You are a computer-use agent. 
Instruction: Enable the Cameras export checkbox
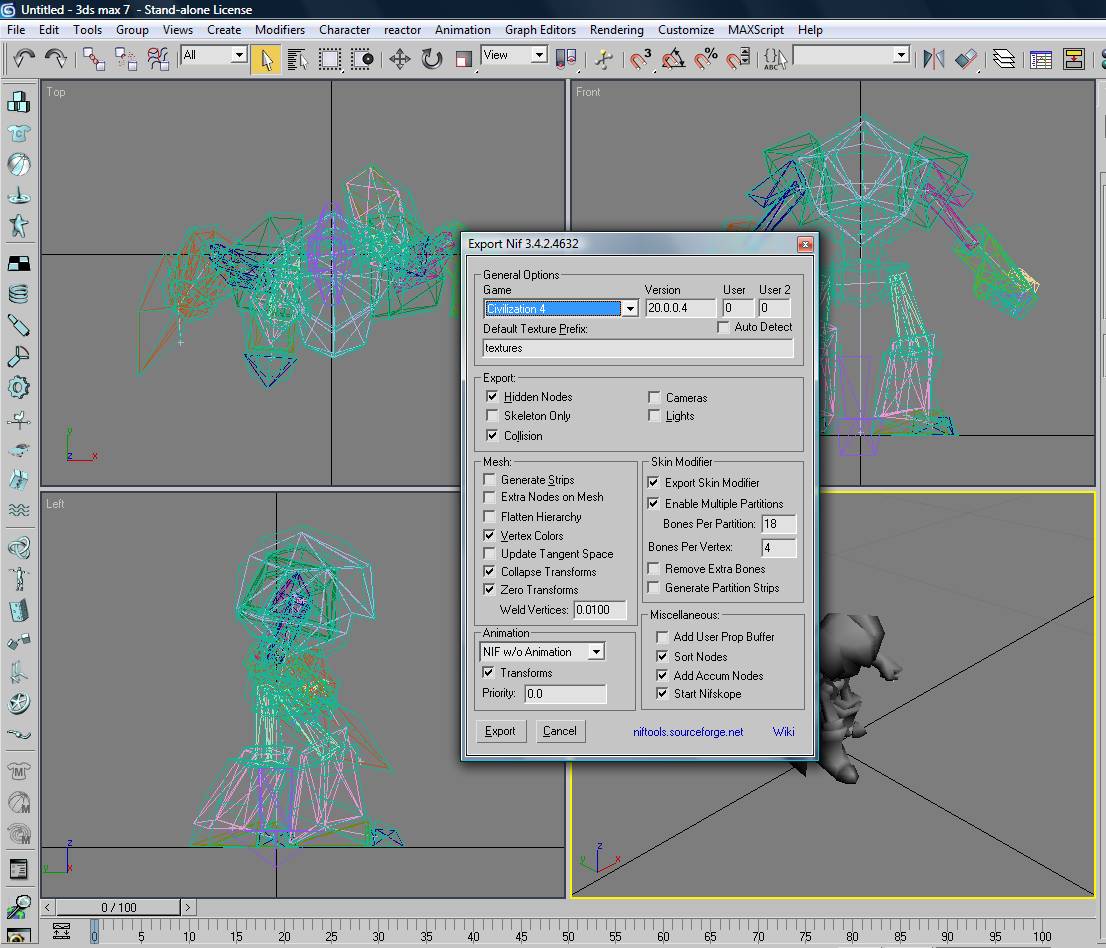654,397
